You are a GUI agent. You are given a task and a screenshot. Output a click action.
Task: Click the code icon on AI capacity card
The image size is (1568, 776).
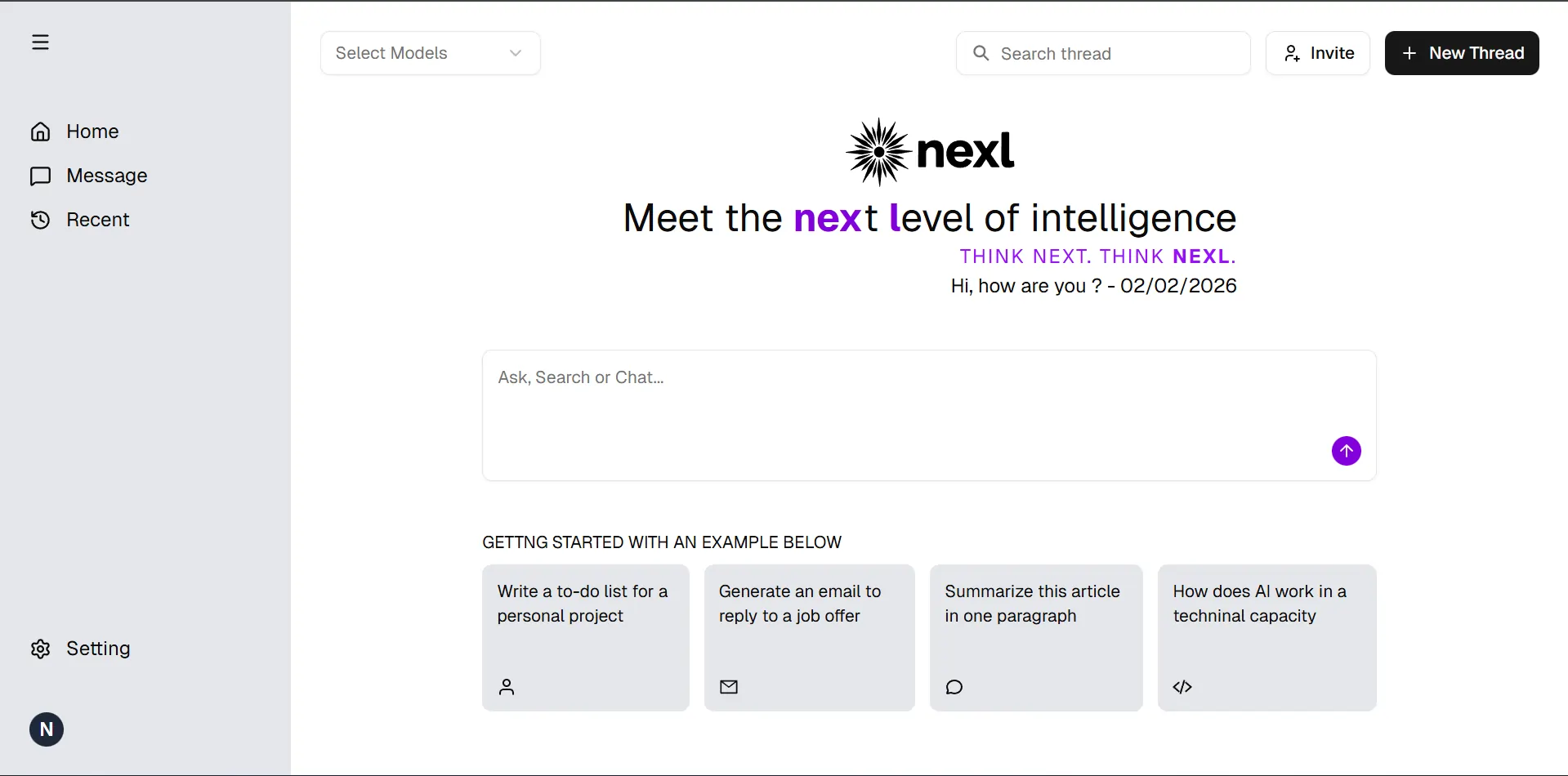1182,686
